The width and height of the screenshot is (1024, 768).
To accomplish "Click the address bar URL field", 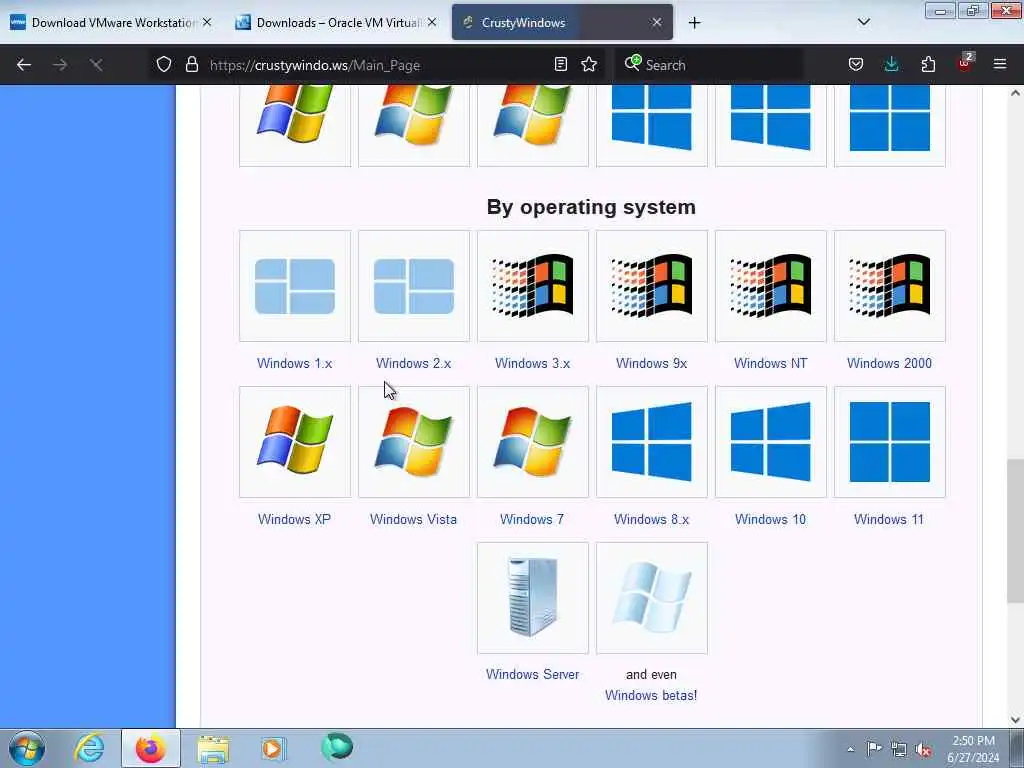I will pyautogui.click(x=376, y=65).
